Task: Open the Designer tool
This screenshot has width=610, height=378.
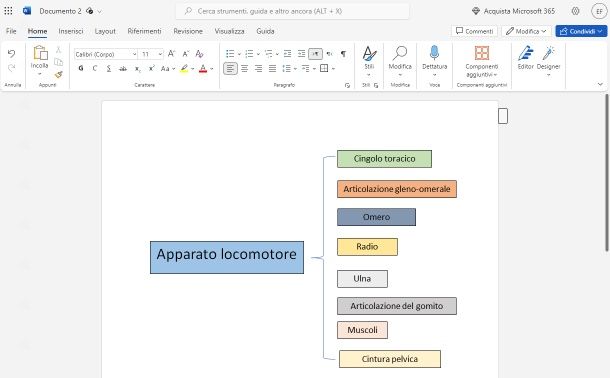Action: coord(549,60)
